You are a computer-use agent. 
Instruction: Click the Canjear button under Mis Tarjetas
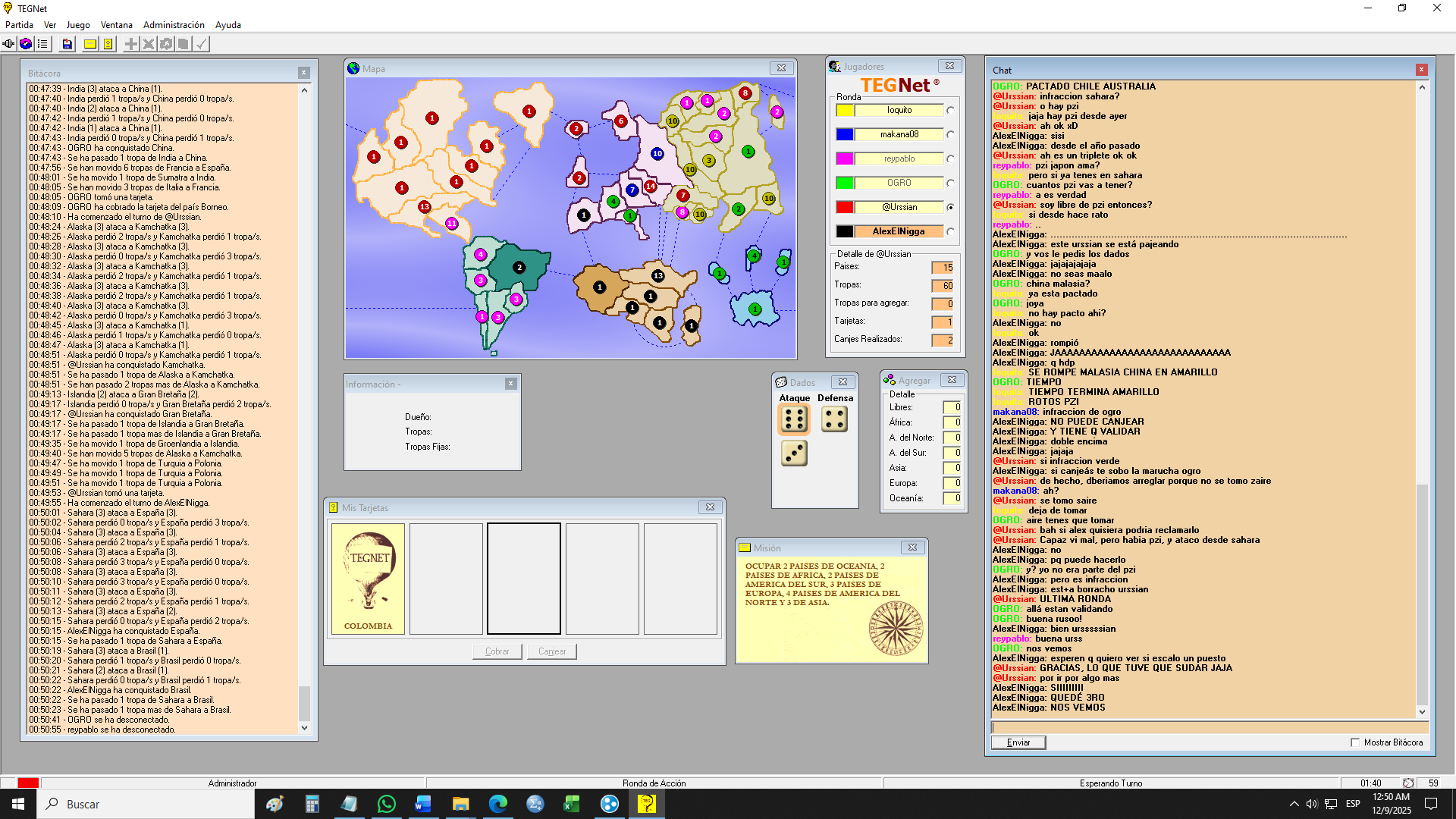coord(552,651)
